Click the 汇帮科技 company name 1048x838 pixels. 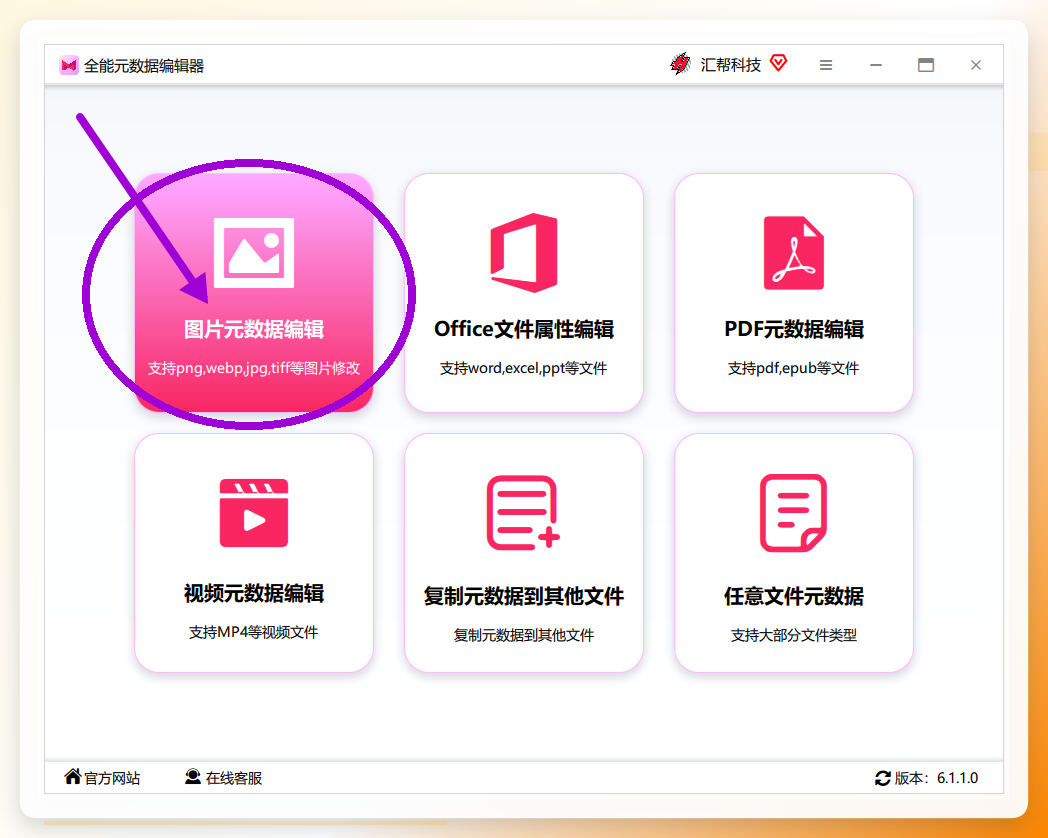[x=731, y=65]
